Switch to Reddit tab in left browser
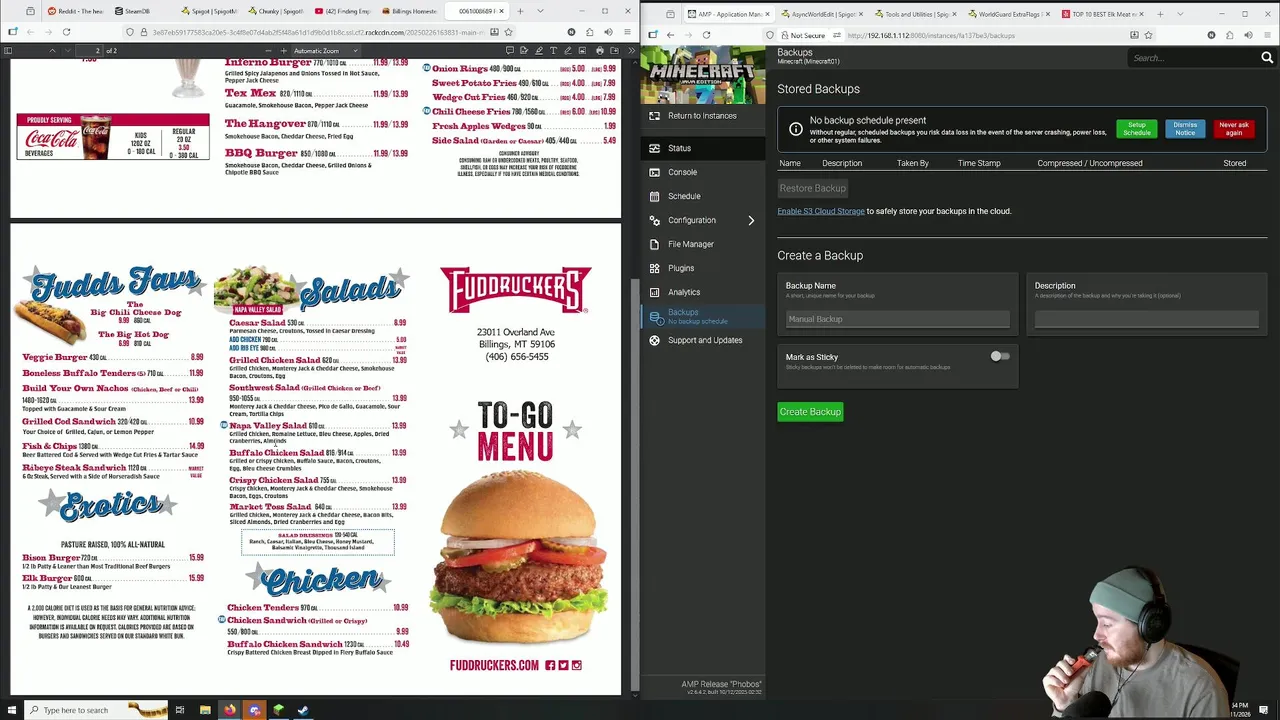The width and height of the screenshot is (1280, 720). coord(76,12)
